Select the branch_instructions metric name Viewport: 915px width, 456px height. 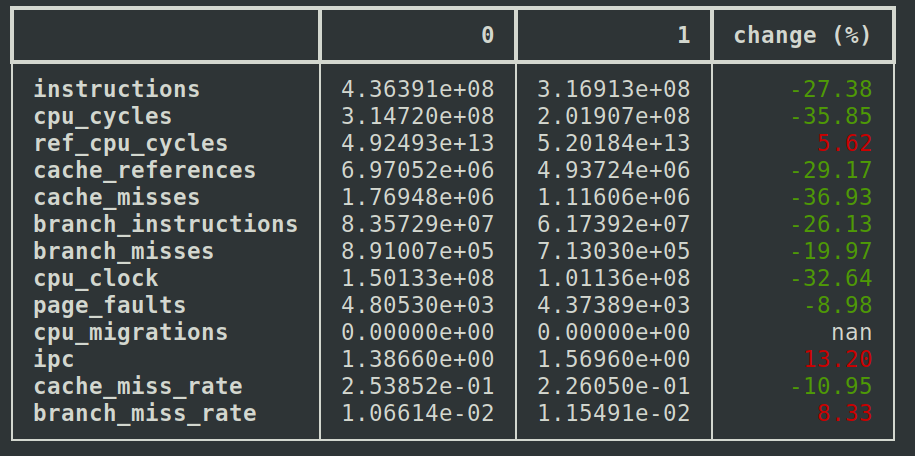point(166,224)
